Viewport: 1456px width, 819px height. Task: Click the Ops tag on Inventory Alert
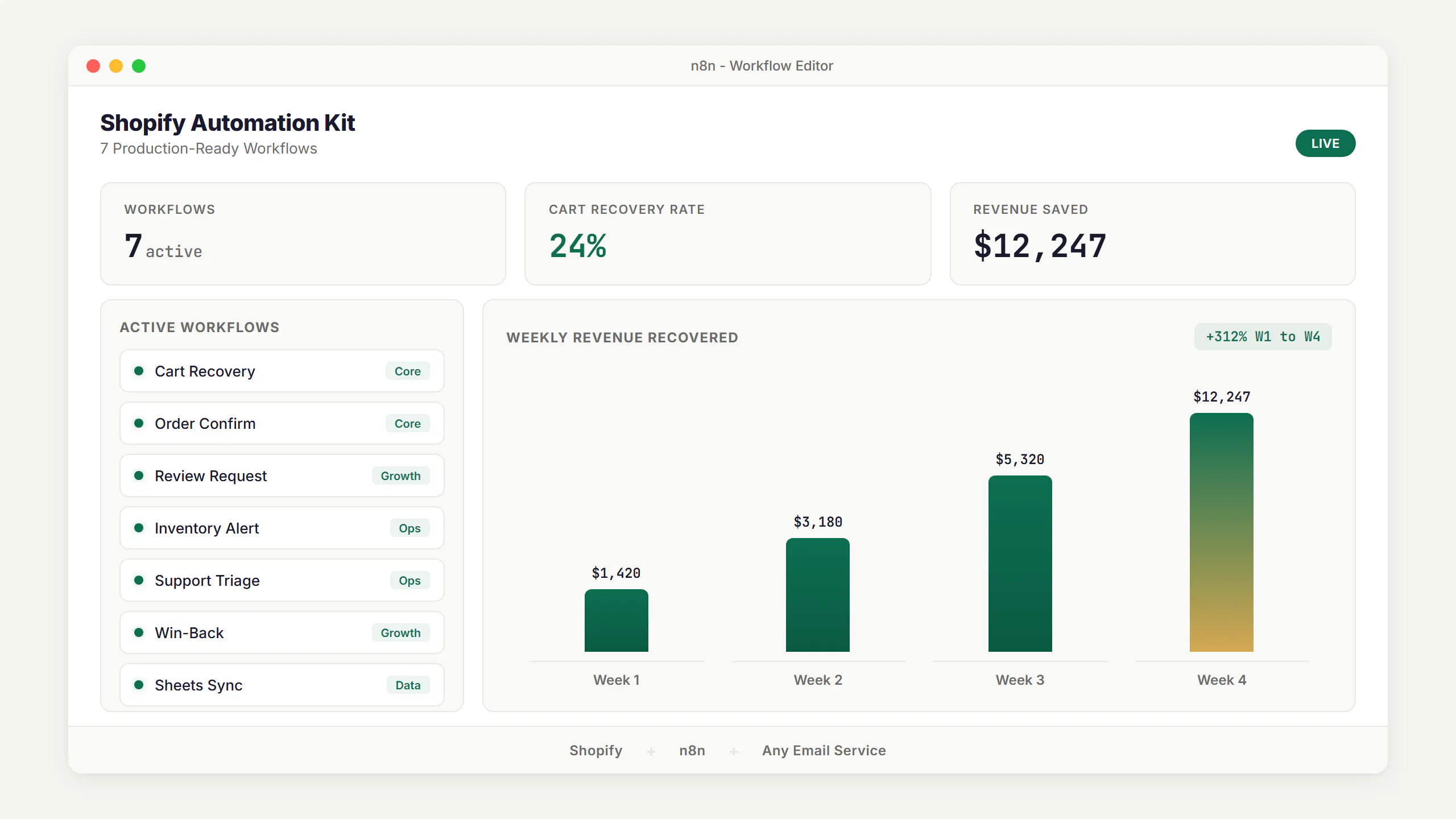410,528
